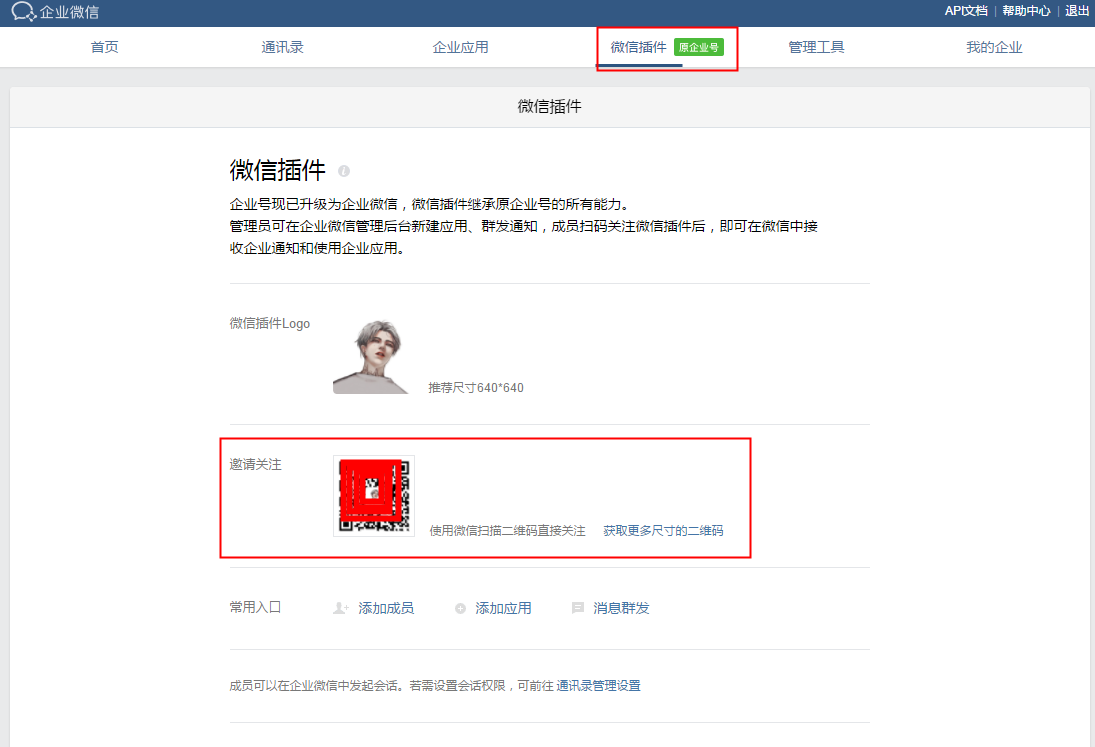Image resolution: width=1095 pixels, height=747 pixels.
Task: Click the plus icon for 添加应用
Action: pos(460,608)
